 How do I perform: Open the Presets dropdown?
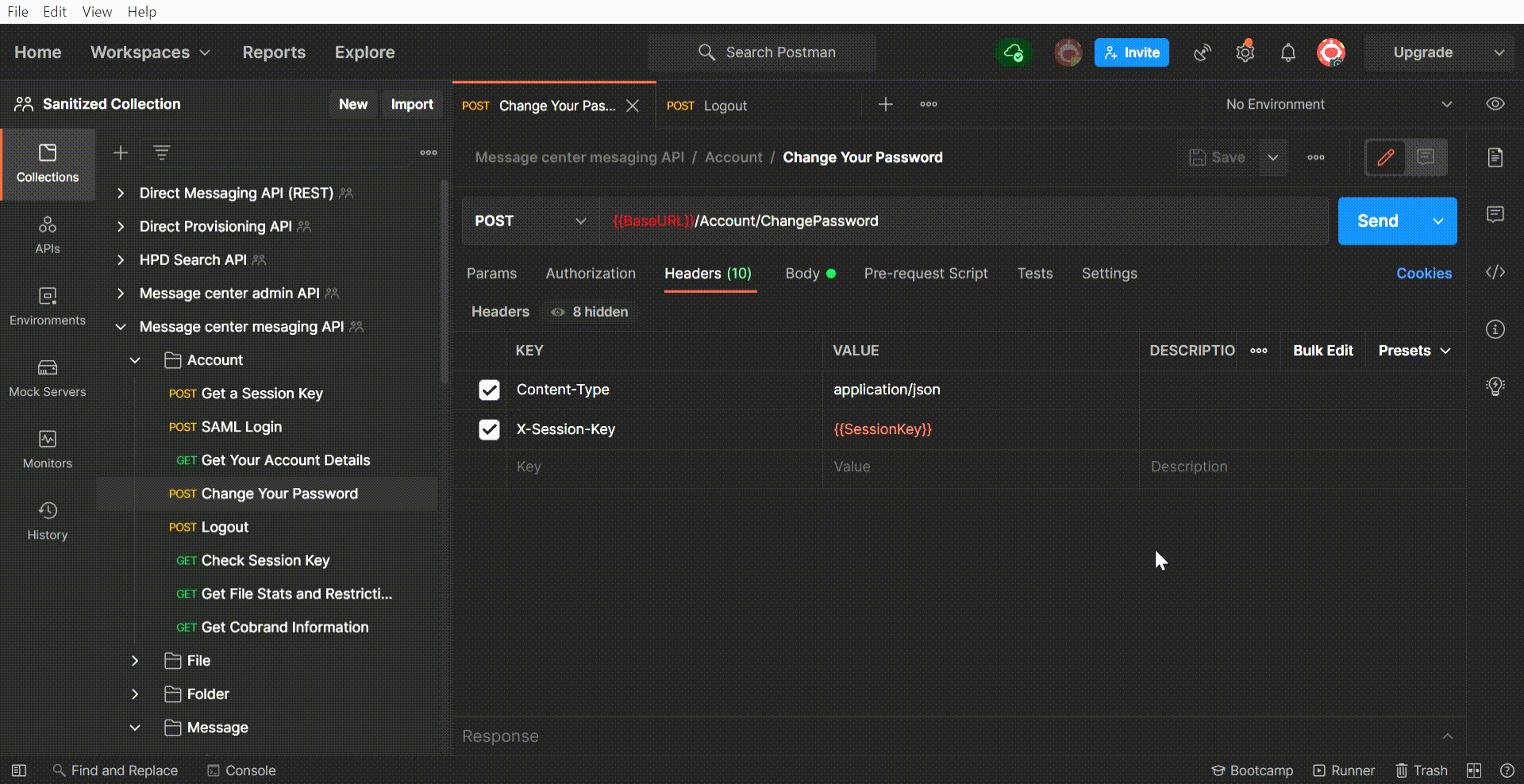tap(1413, 350)
